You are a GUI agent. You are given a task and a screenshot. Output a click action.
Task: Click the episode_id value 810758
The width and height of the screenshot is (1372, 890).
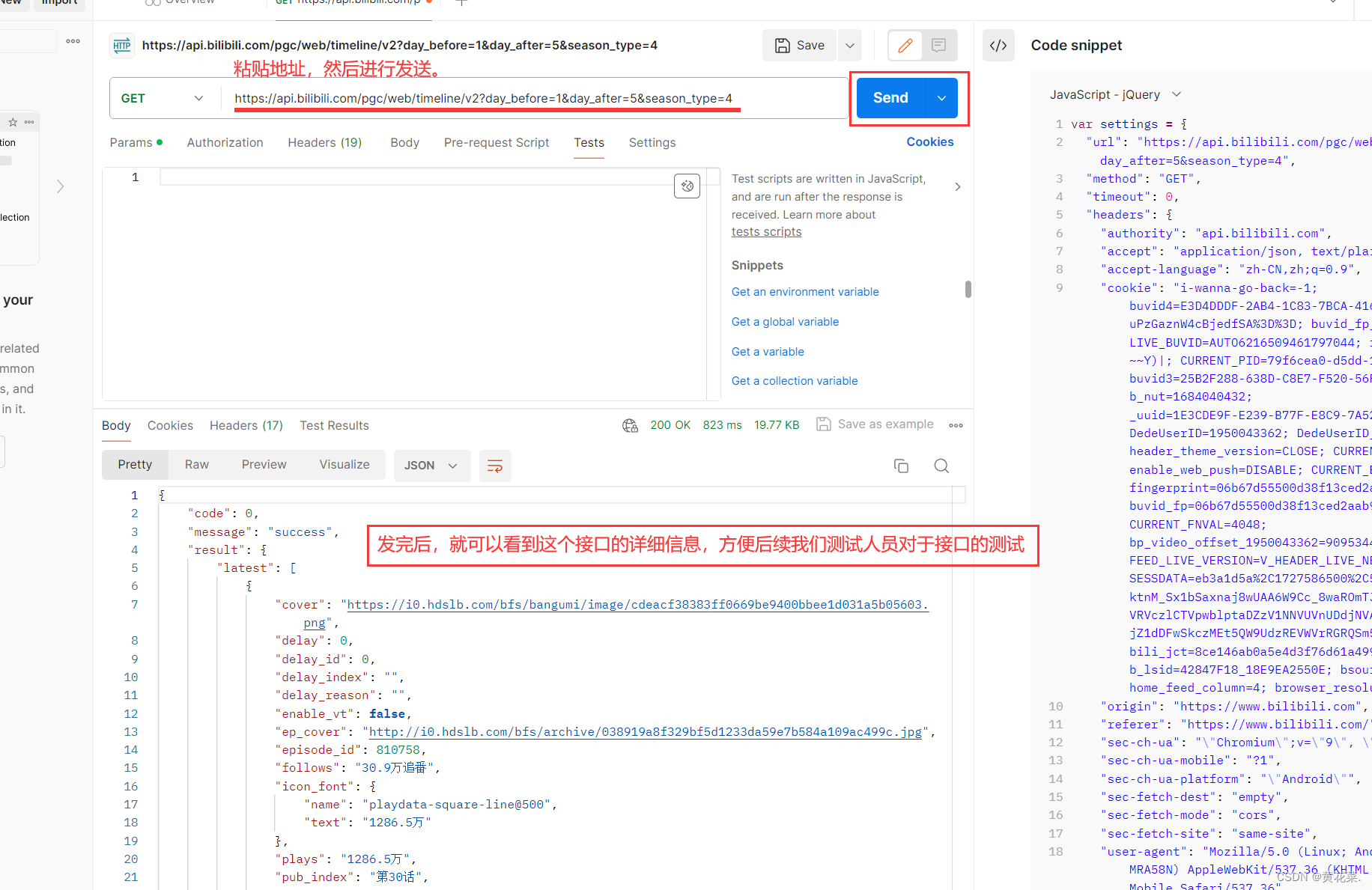click(x=398, y=750)
